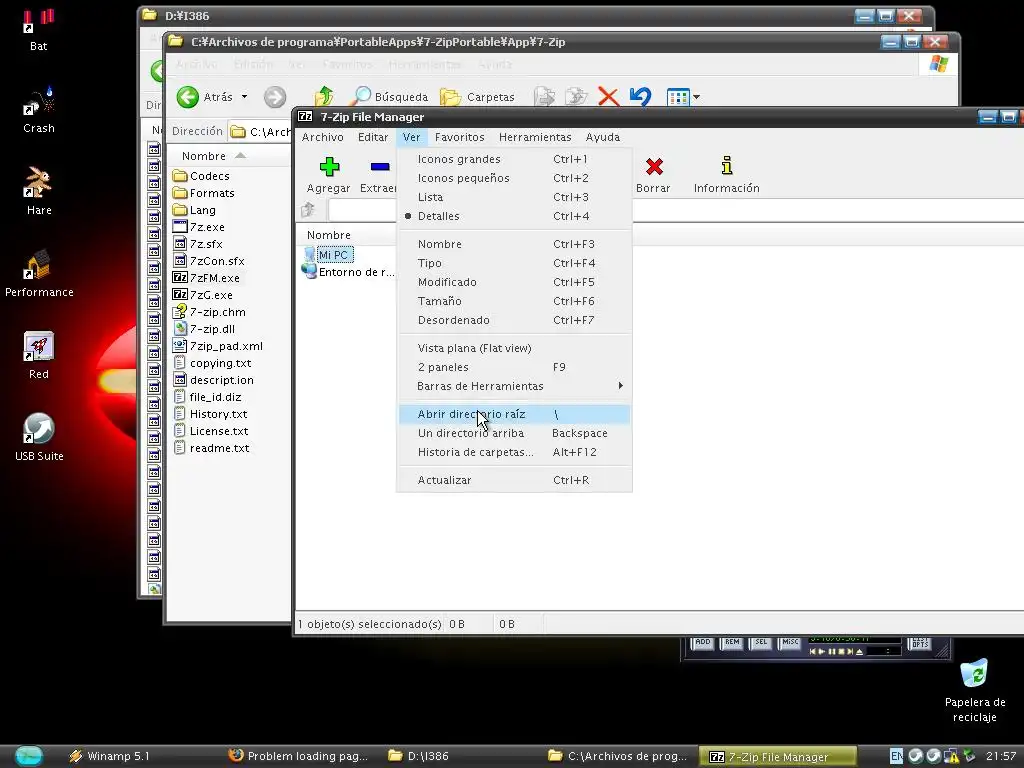Screen dimensions: 1024x768
Task: Open Explorer views dropdown arrow
Action: click(x=696, y=97)
